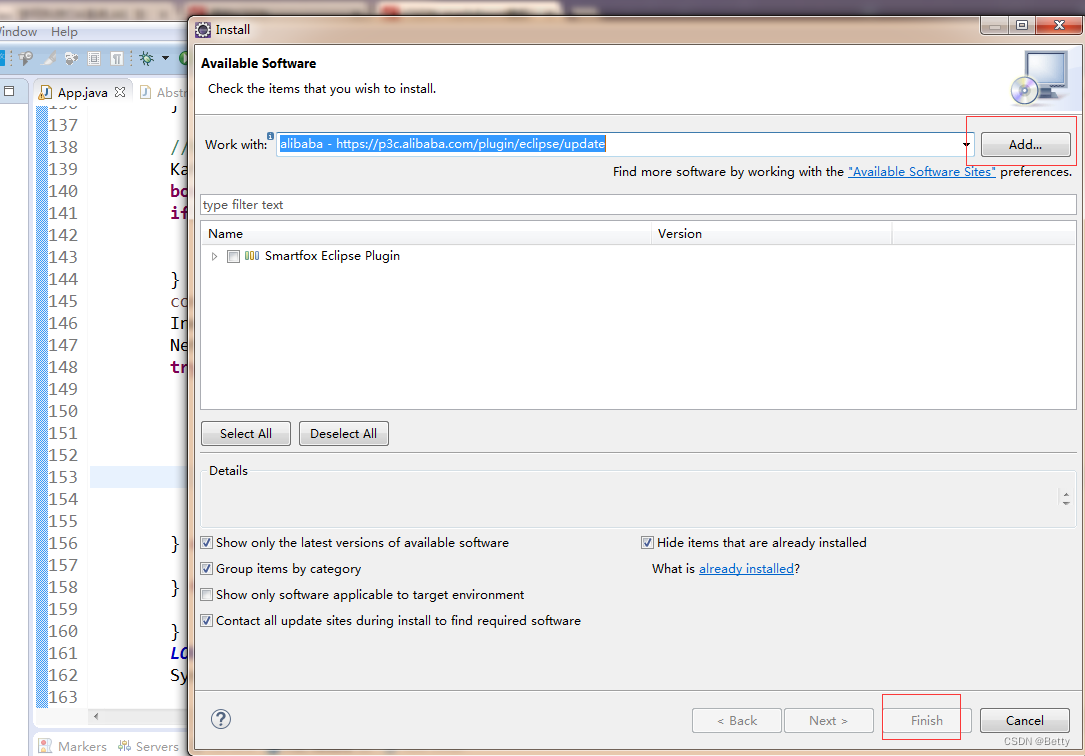
Task: Toggle block selection mode toolbar icon
Action: [94, 59]
